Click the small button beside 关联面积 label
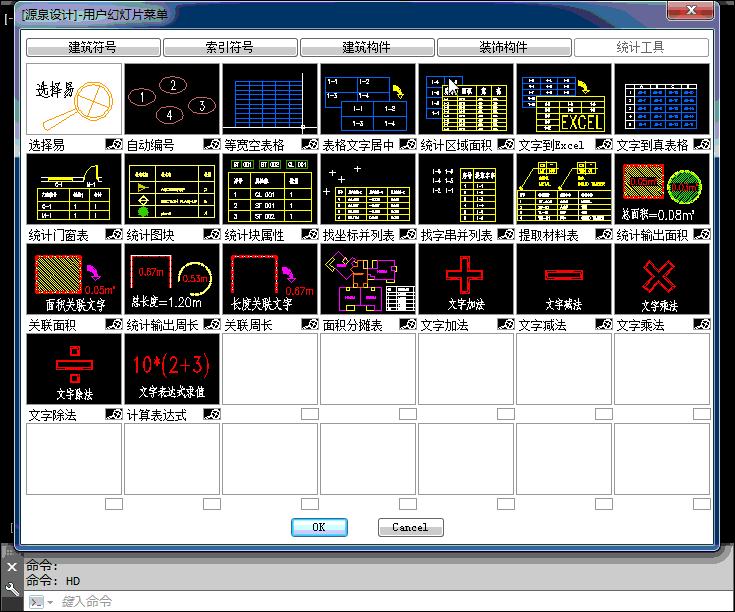Screen dimensions: 735x612 tap(114, 324)
